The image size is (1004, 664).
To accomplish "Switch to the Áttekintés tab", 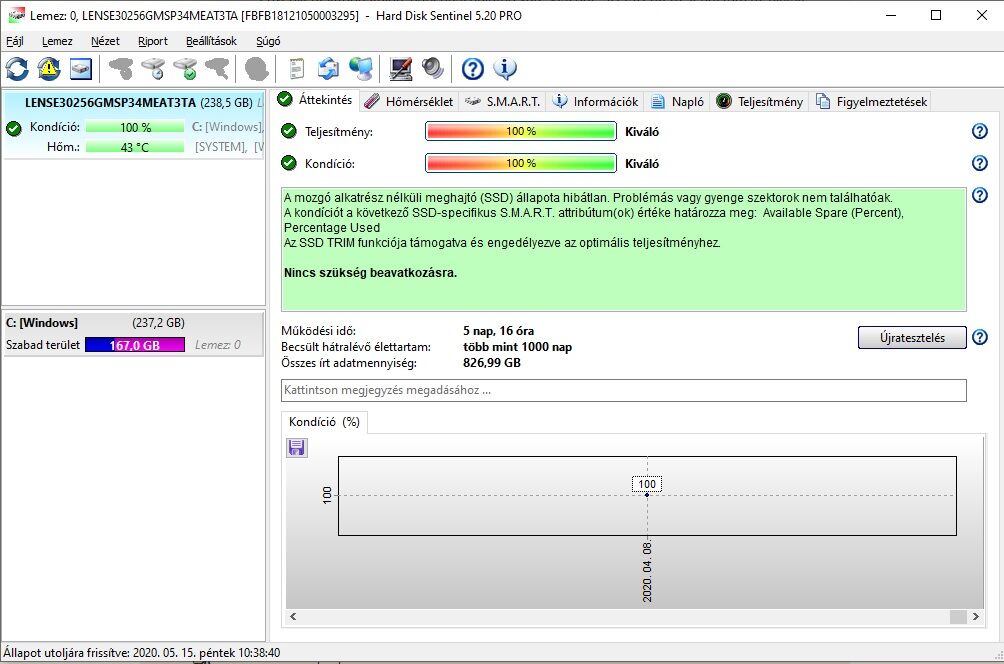I will coord(315,100).
